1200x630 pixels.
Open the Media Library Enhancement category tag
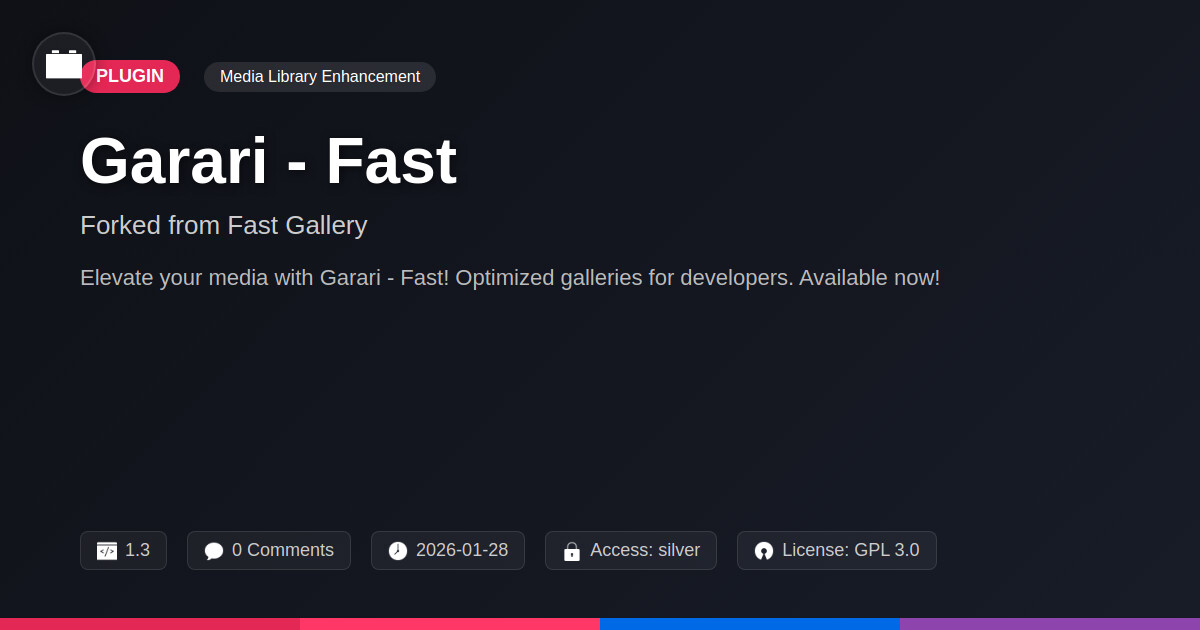point(320,77)
